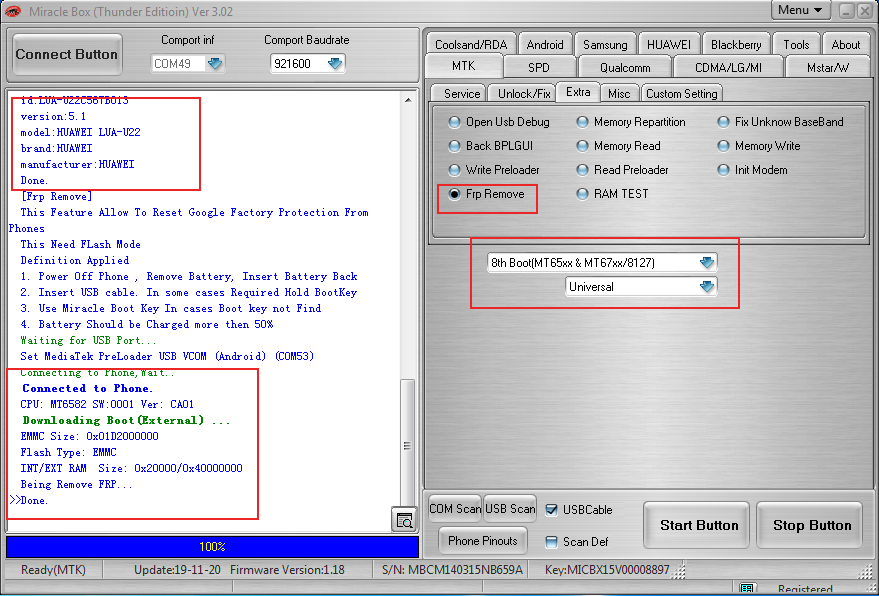The width and height of the screenshot is (879, 596).
Task: Switch to the Qualcomm tab
Action: tap(625, 67)
